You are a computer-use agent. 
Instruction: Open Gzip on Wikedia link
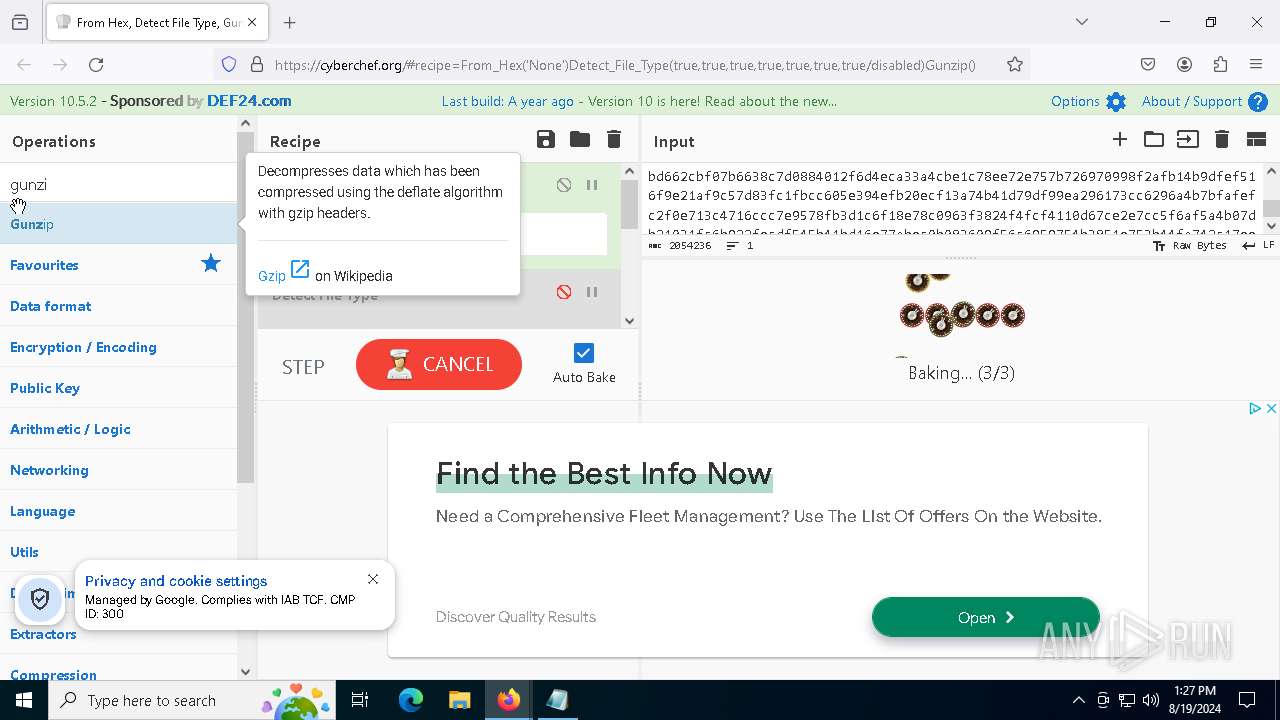click(284, 272)
